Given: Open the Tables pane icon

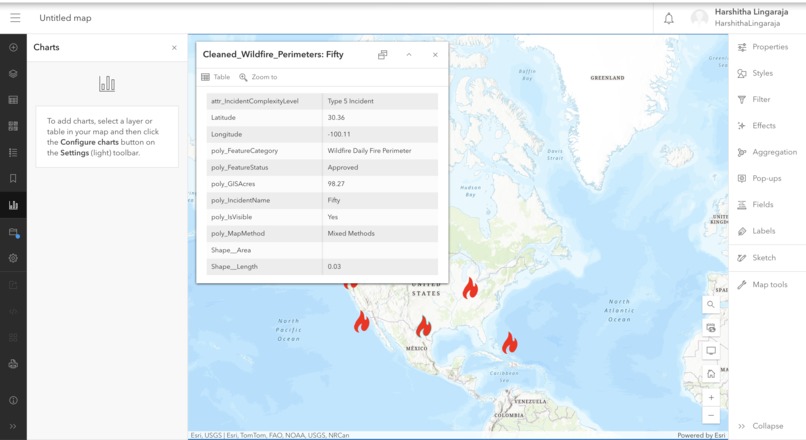Looking at the screenshot, I should point(13,100).
